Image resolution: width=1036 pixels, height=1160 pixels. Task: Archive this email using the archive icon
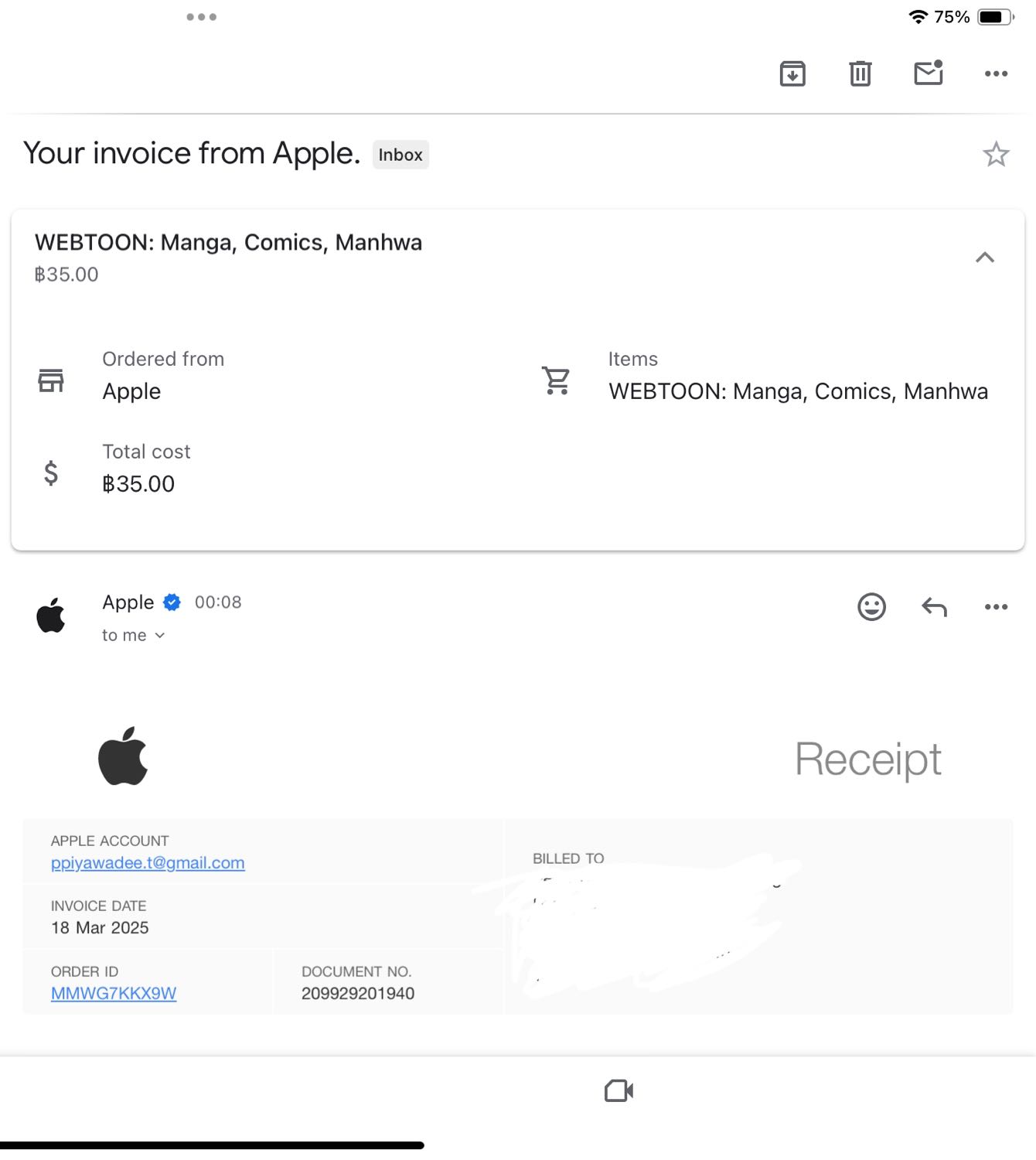(792, 73)
